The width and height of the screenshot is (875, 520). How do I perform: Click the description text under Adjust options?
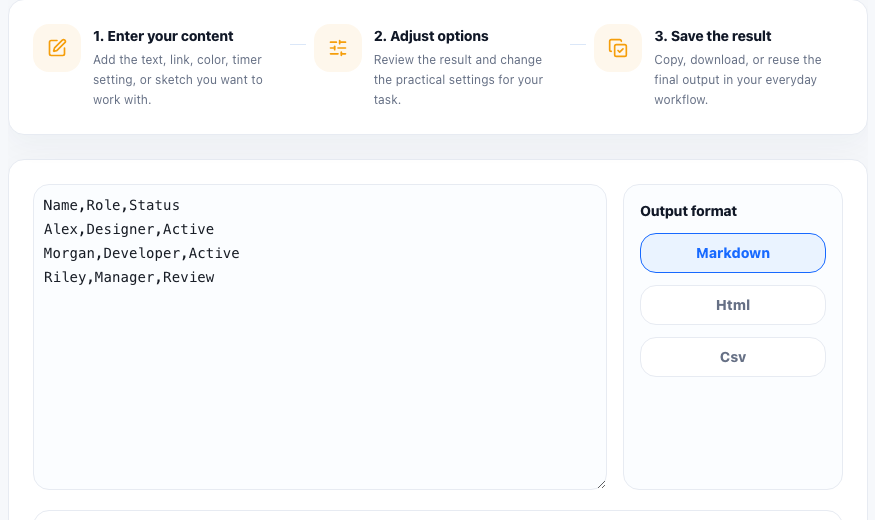tap(458, 80)
